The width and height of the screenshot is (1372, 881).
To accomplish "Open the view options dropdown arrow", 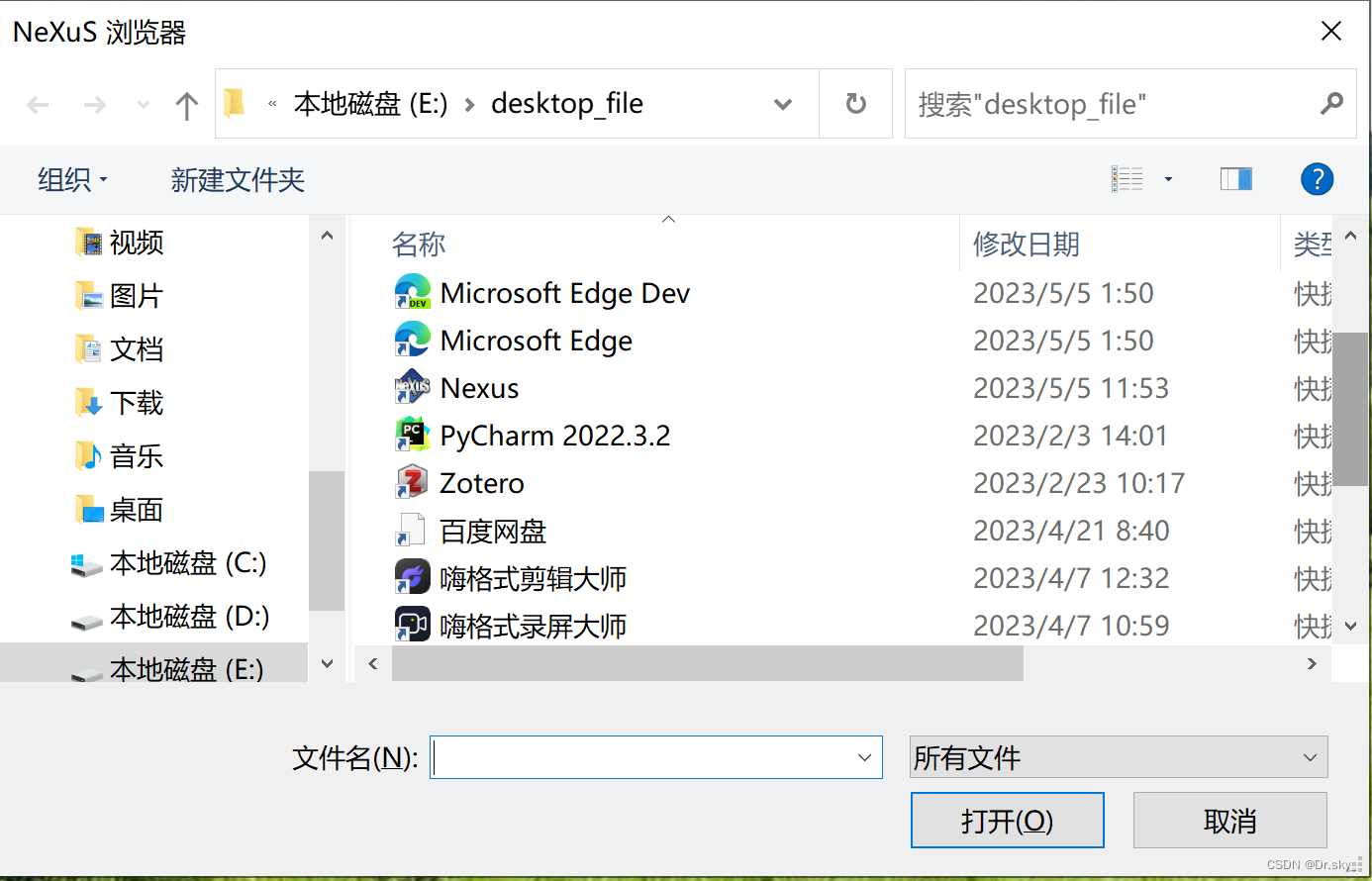I will (1168, 179).
